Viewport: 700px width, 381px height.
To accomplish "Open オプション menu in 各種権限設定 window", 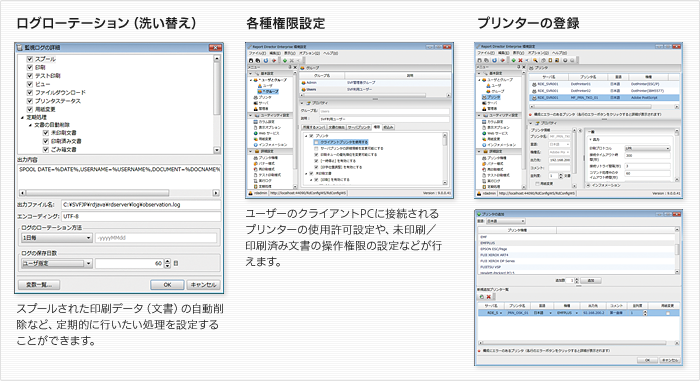I will (x=309, y=53).
